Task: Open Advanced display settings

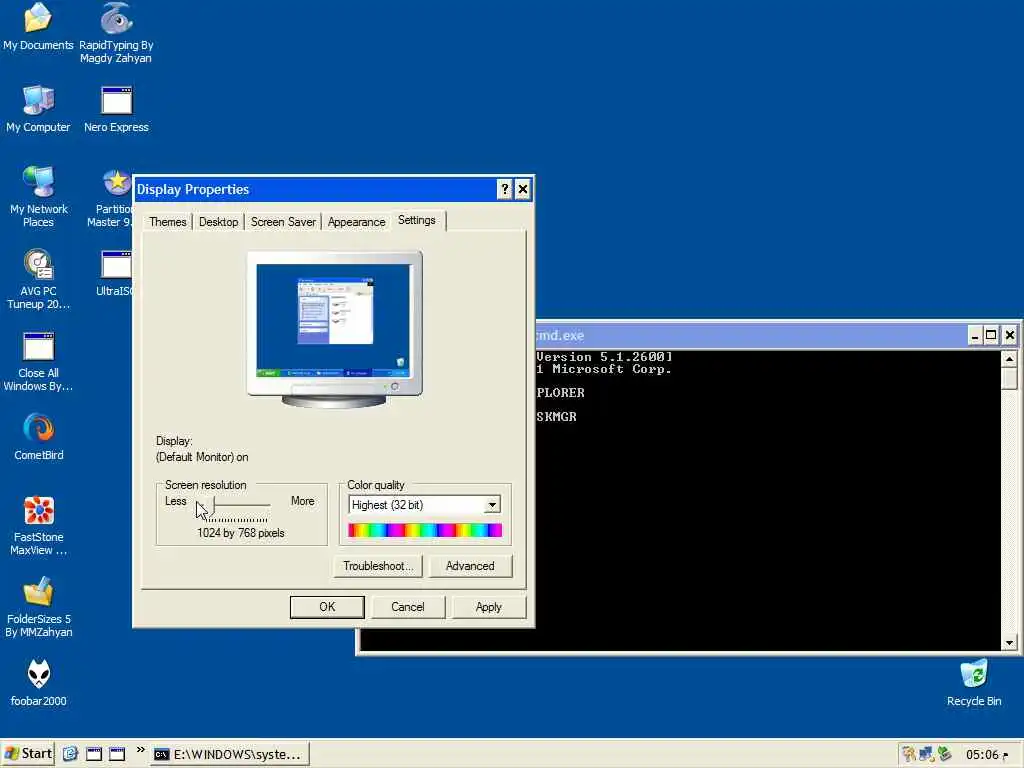Action: click(470, 566)
